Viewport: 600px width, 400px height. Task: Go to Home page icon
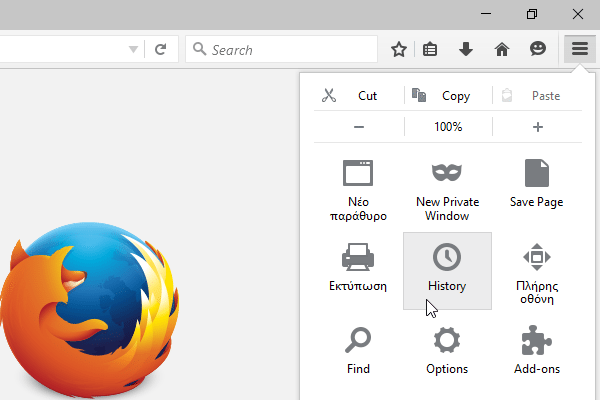pyautogui.click(x=502, y=49)
